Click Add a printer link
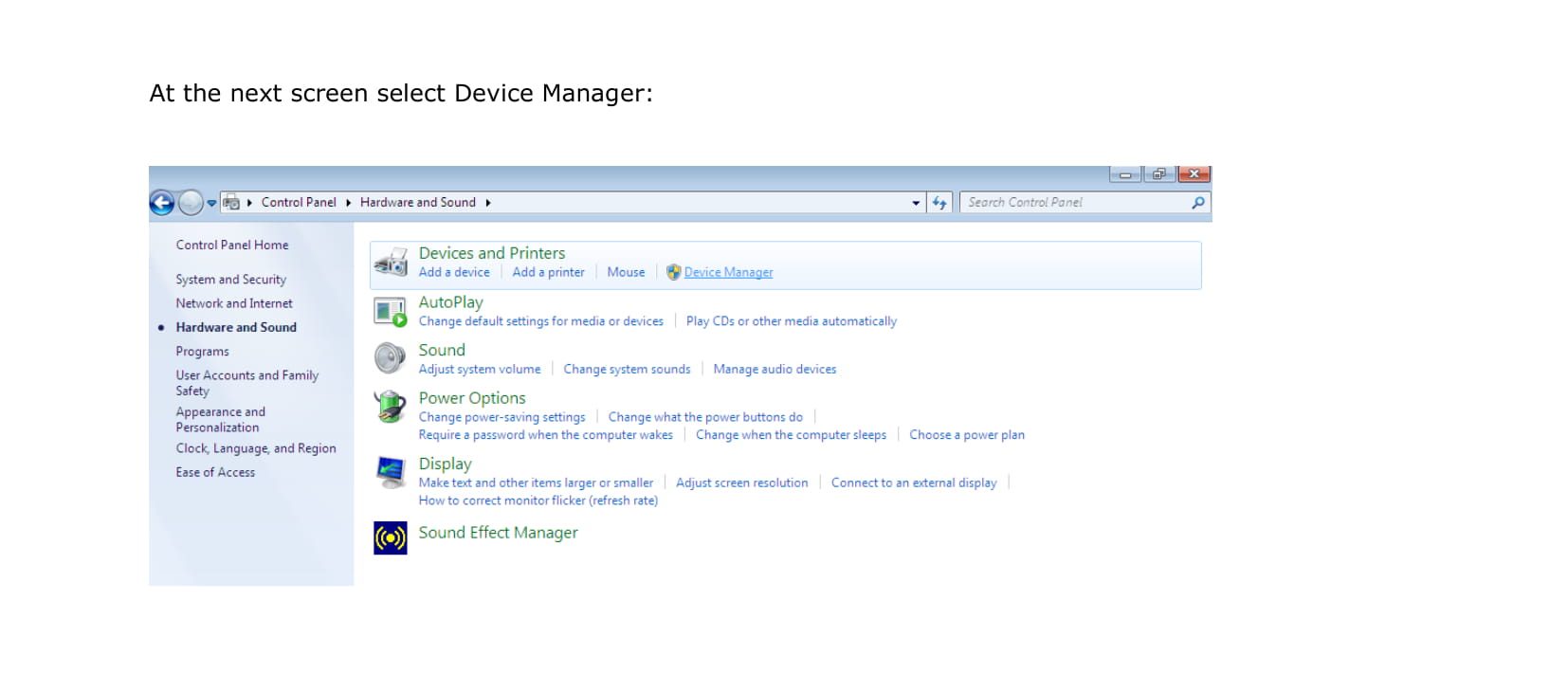Image resolution: width=1568 pixels, height=692 pixels. pyautogui.click(x=549, y=272)
